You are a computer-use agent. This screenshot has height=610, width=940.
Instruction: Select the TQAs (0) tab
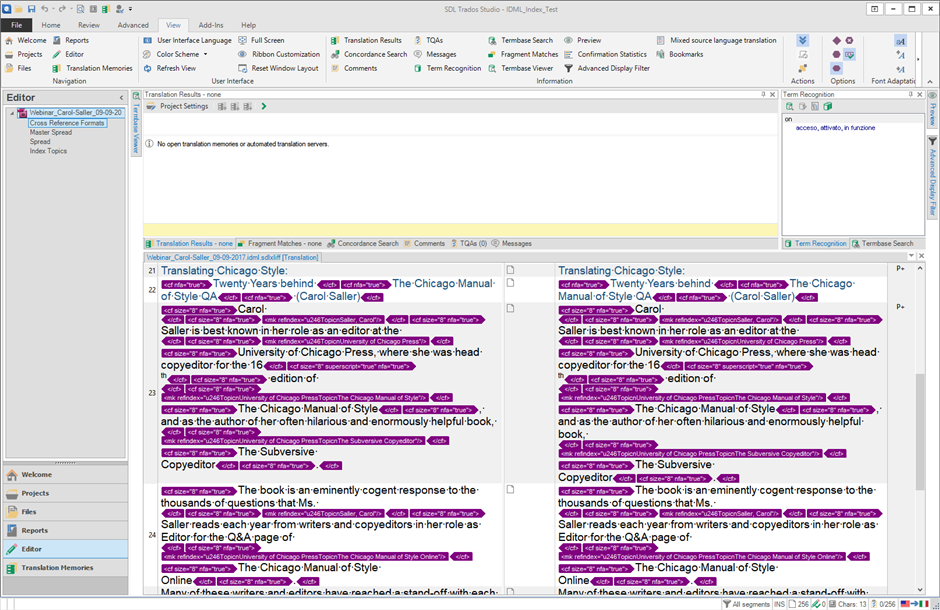pyautogui.click(x=469, y=243)
